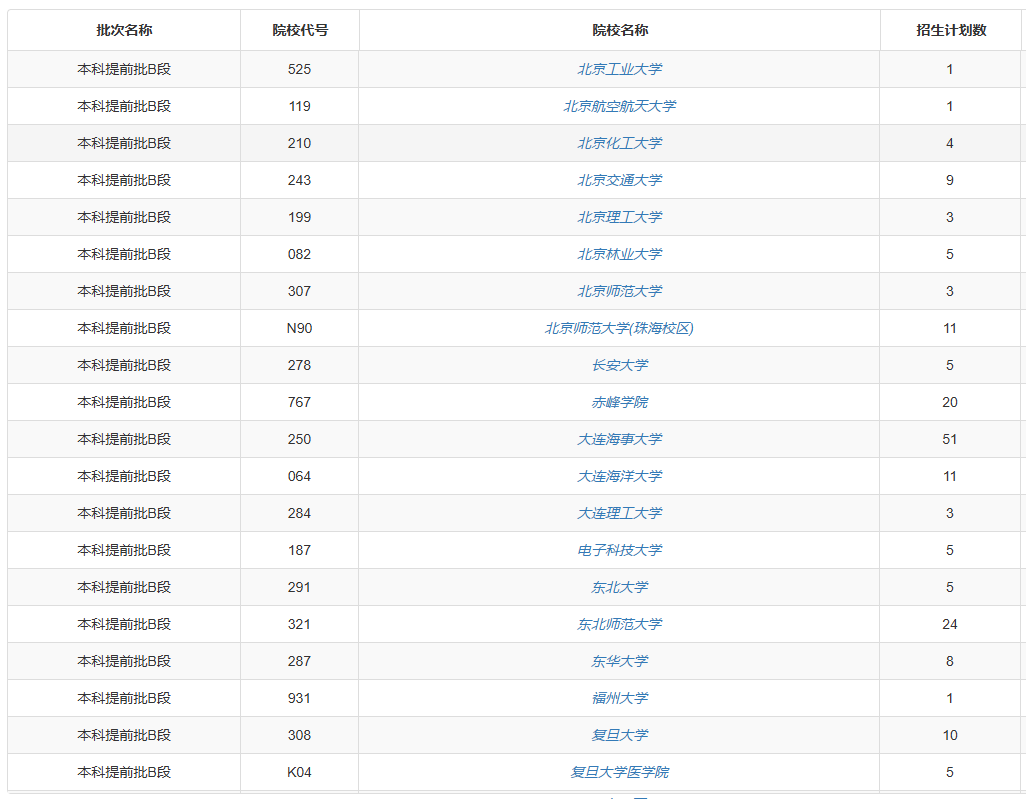Select school code K04 cell
The height and width of the screenshot is (799, 1026).
pyautogui.click(x=300, y=772)
